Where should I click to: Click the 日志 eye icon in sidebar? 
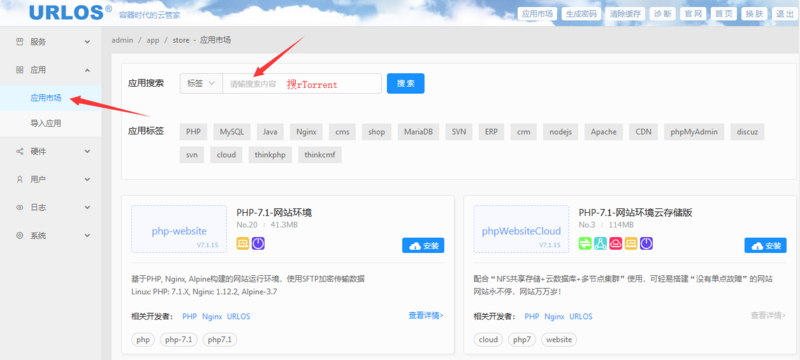coord(20,208)
